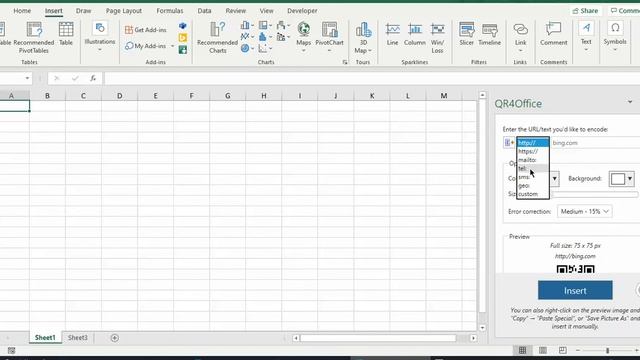Open the Symbols group menu
Viewport: 640px width, 360px height.
tap(615, 37)
